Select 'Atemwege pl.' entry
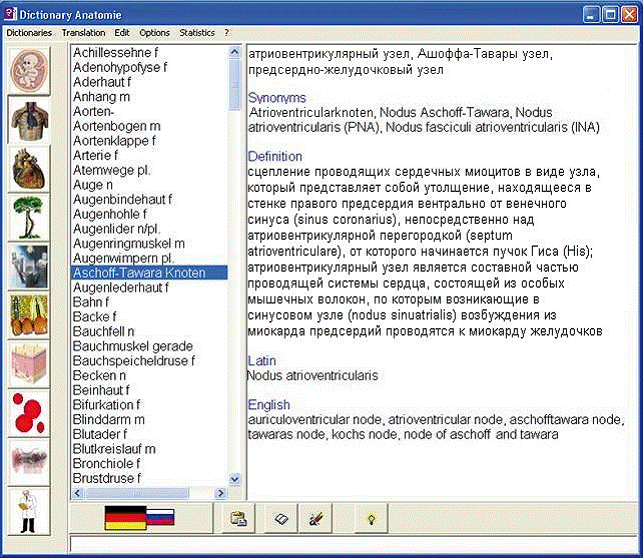This screenshot has width=643, height=558. coord(112,170)
